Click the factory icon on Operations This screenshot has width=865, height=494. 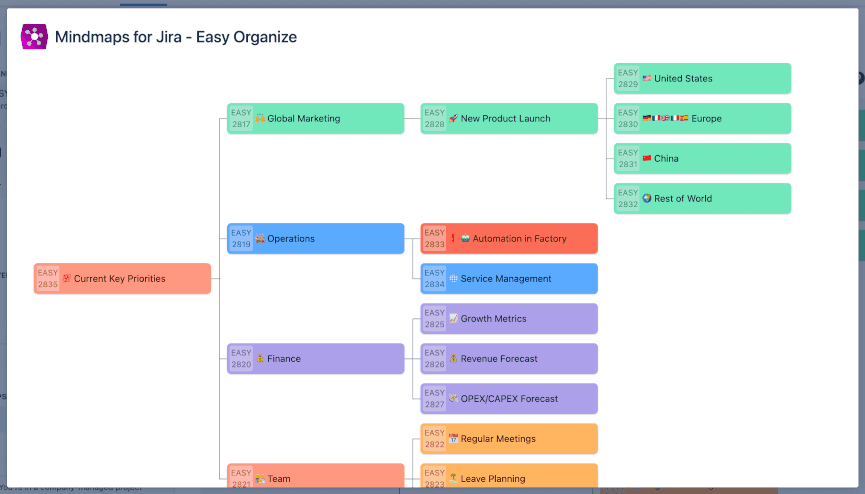pyautogui.click(x=260, y=238)
